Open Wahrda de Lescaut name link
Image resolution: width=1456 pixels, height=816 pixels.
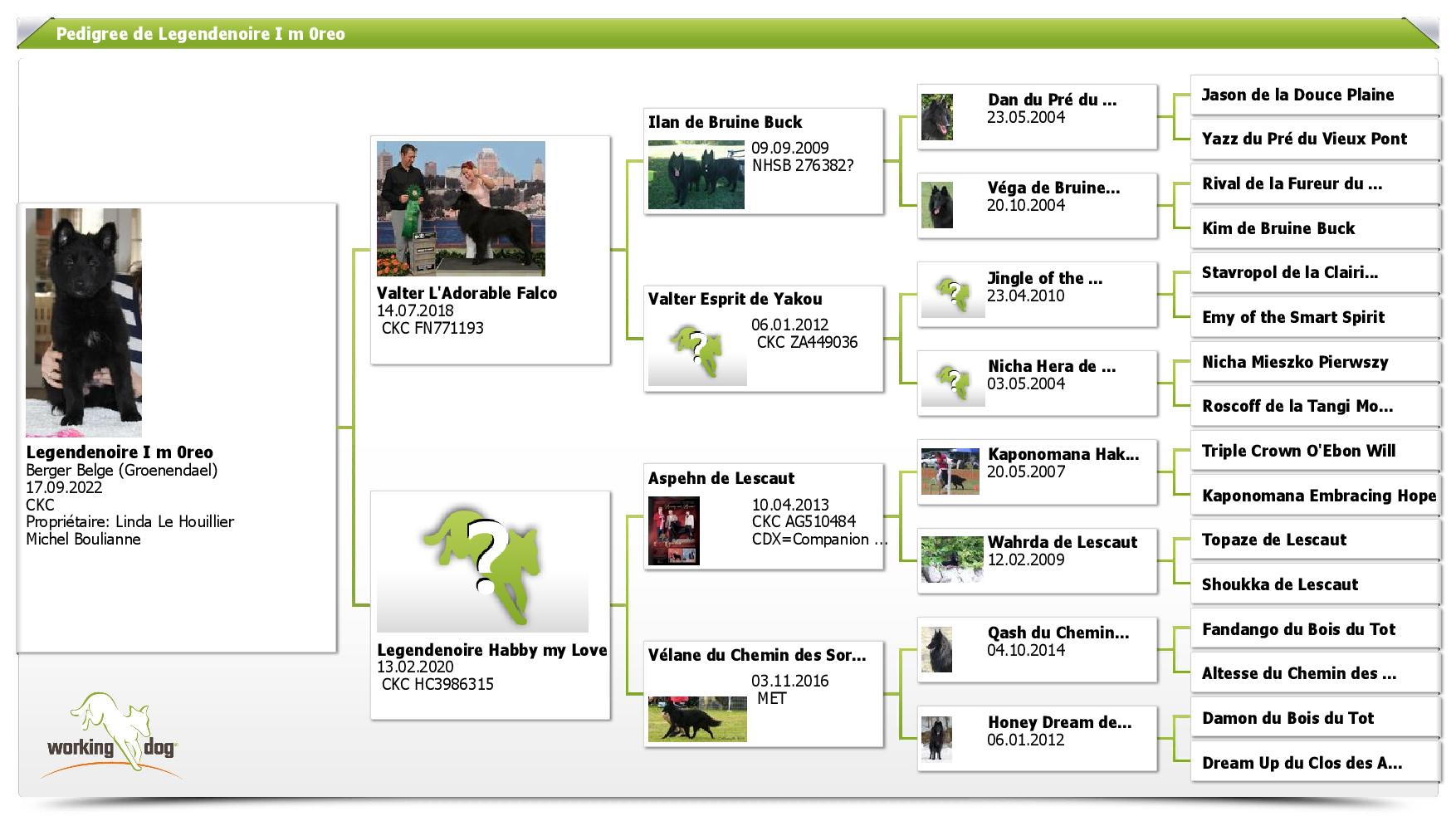tap(1063, 542)
